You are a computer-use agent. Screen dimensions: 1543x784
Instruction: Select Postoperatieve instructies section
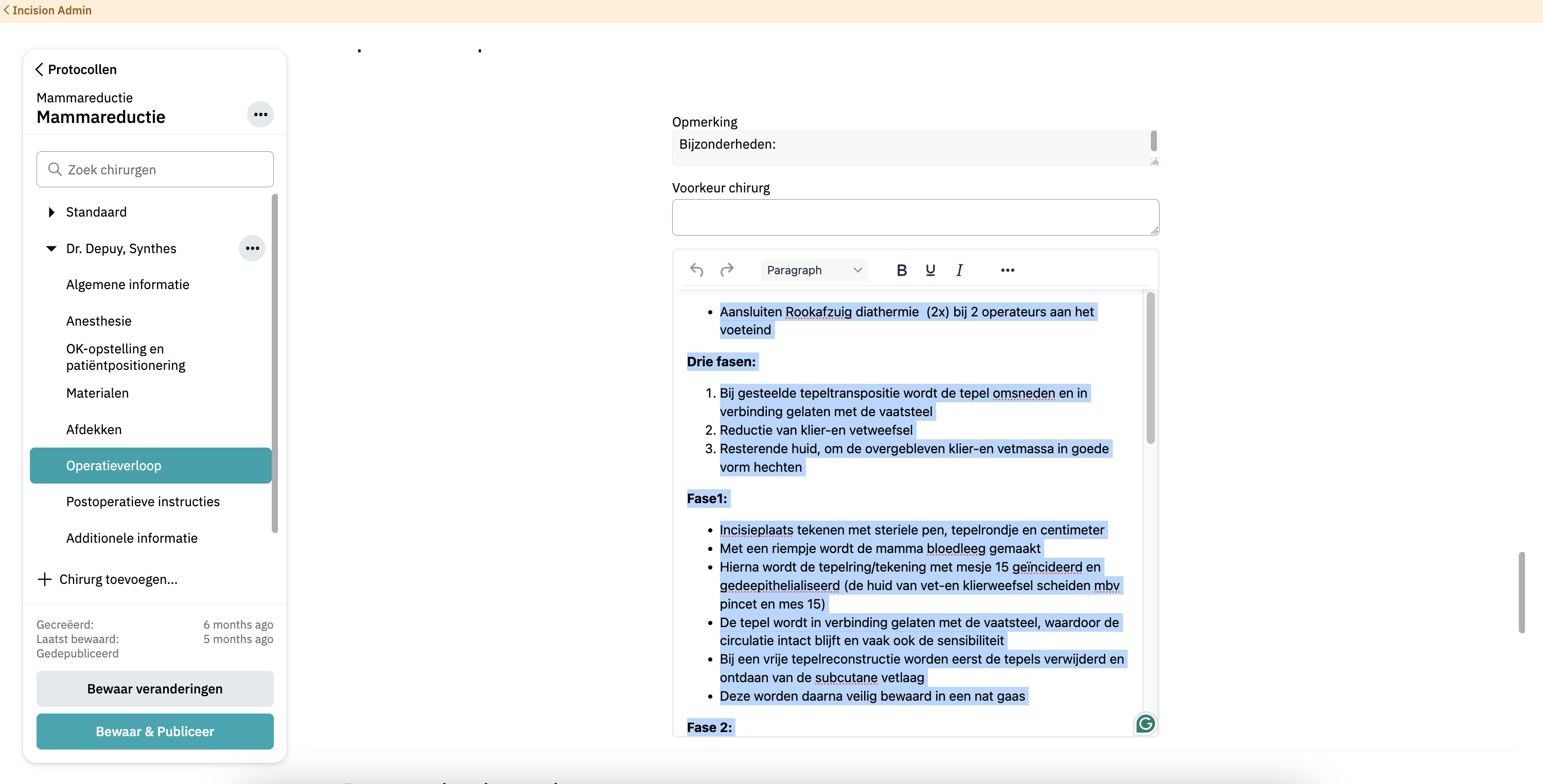coord(143,501)
